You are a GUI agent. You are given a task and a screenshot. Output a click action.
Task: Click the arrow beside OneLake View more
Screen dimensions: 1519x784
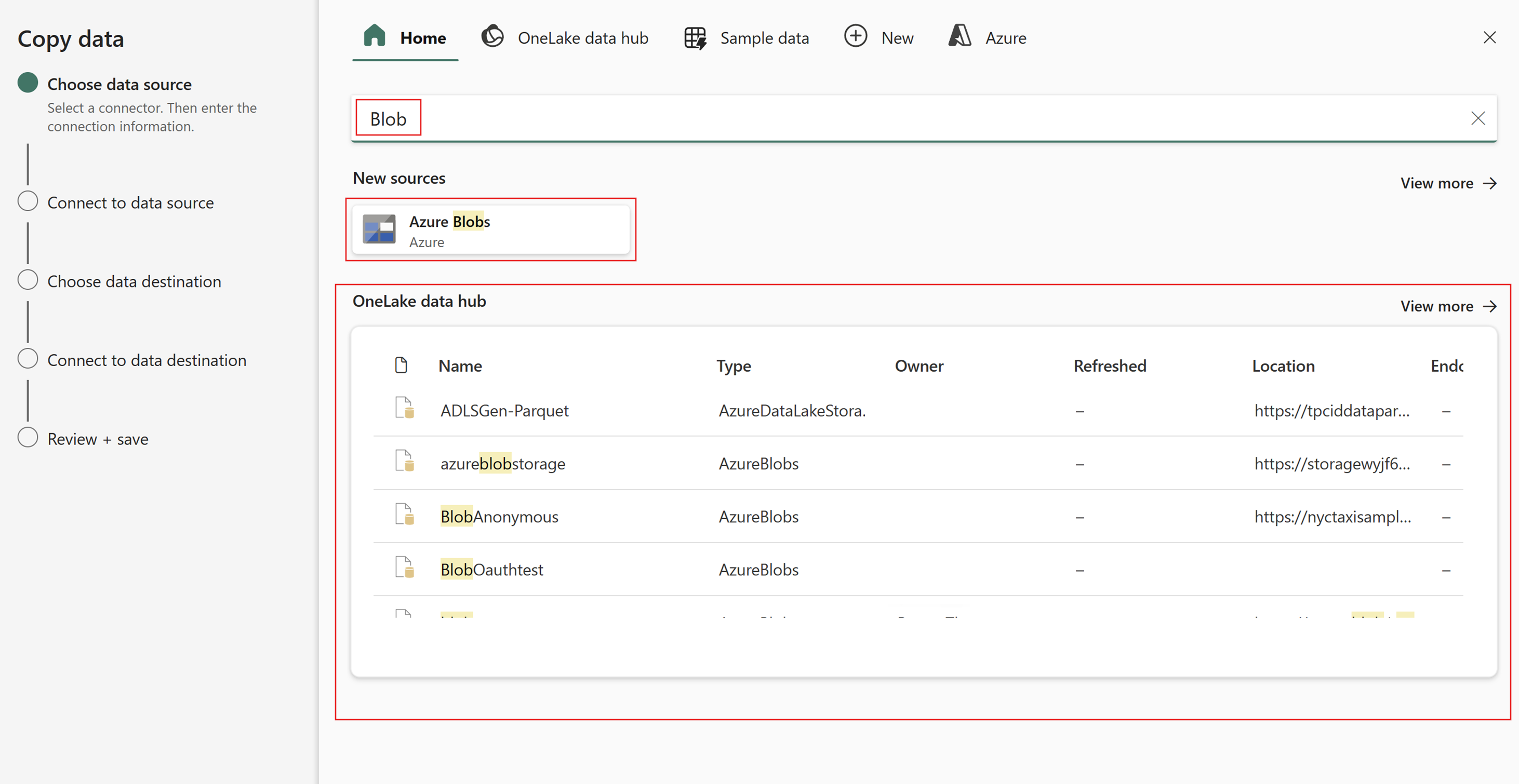coord(1489,306)
